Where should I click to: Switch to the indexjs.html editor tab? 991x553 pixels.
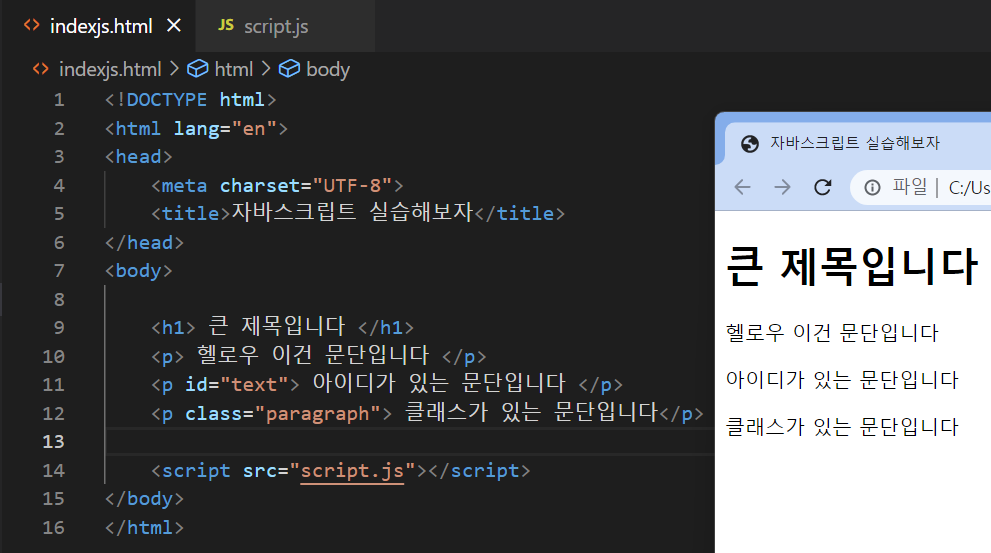coord(101,26)
